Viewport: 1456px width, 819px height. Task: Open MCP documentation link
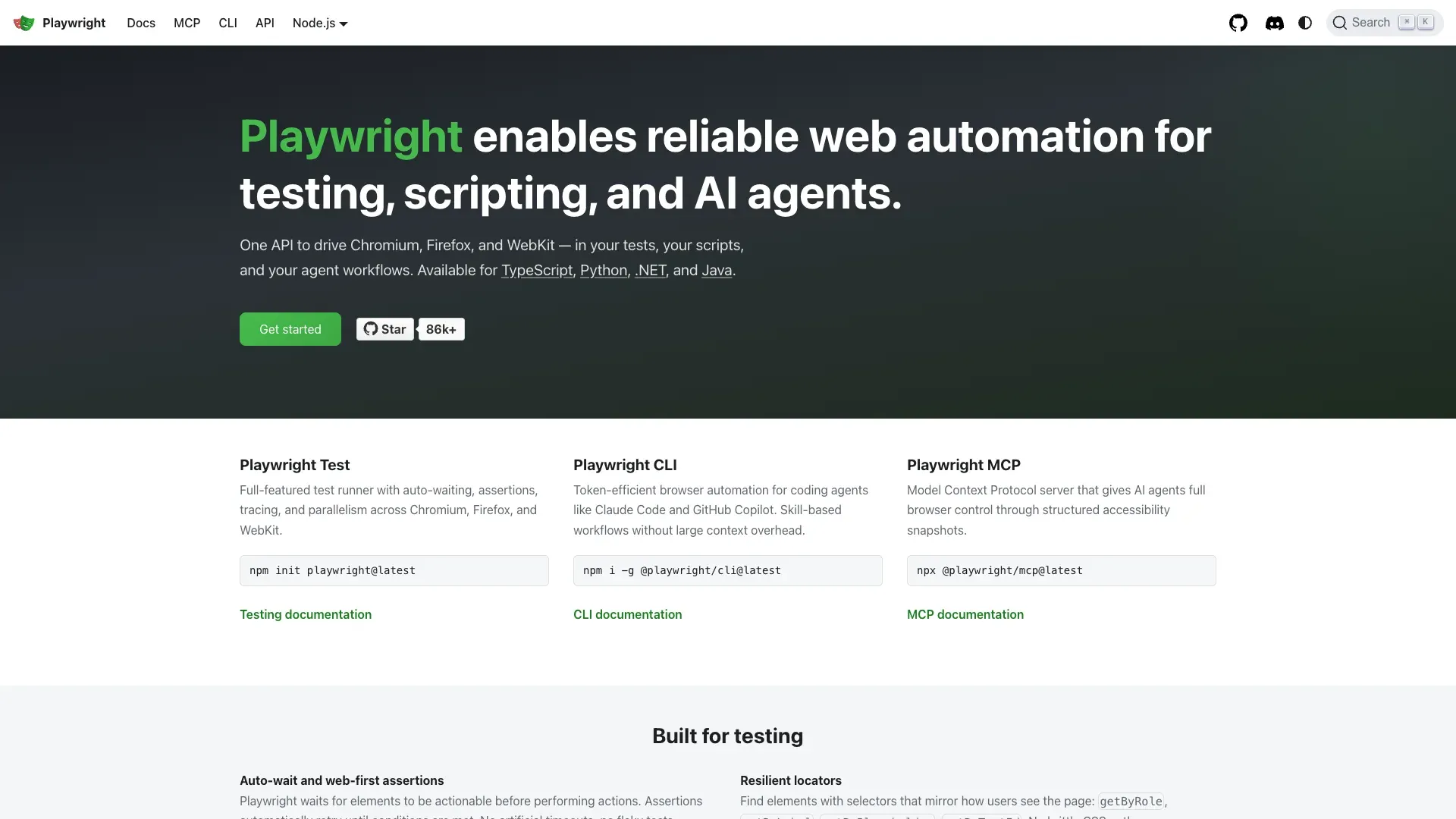click(965, 614)
